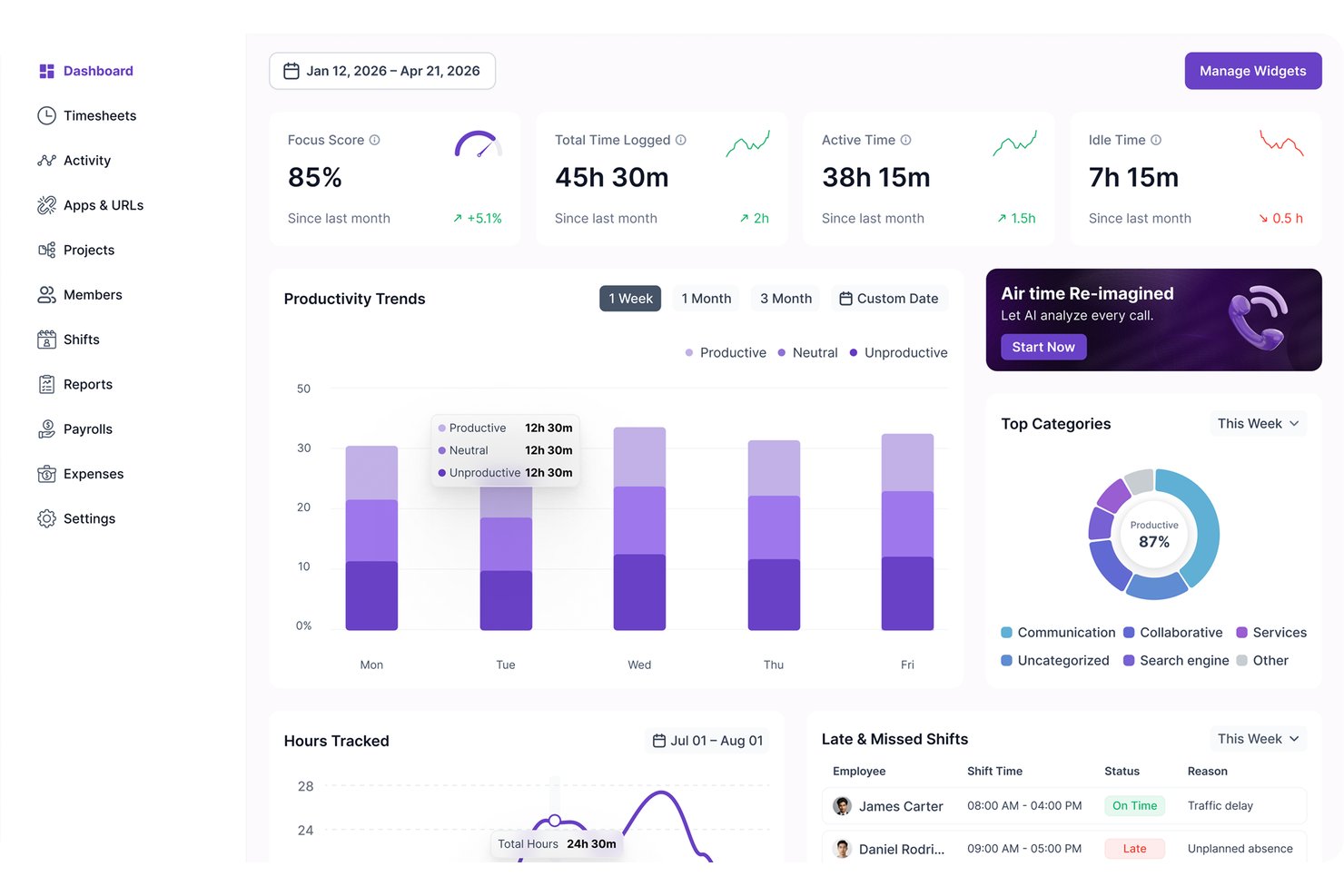
Task: Toggle the Search engine category legend item
Action: click(1176, 661)
